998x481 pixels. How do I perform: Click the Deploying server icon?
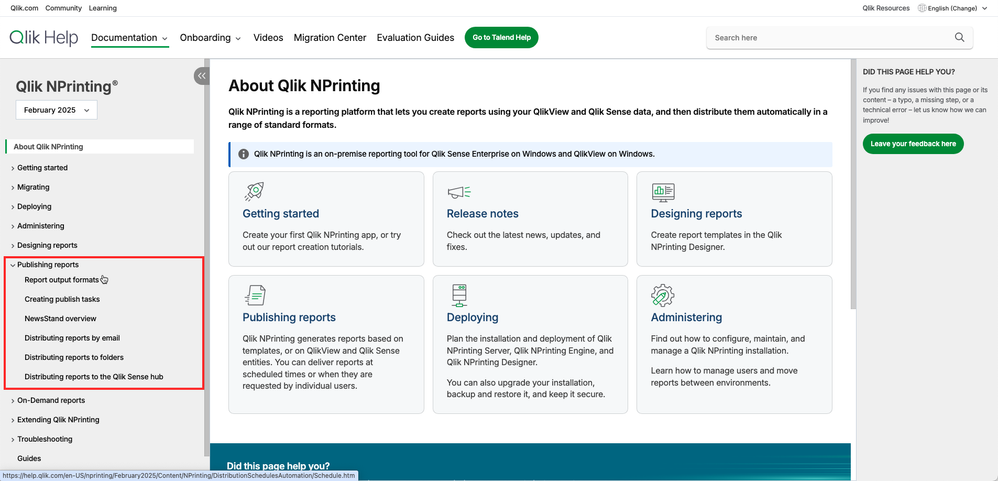click(459, 295)
